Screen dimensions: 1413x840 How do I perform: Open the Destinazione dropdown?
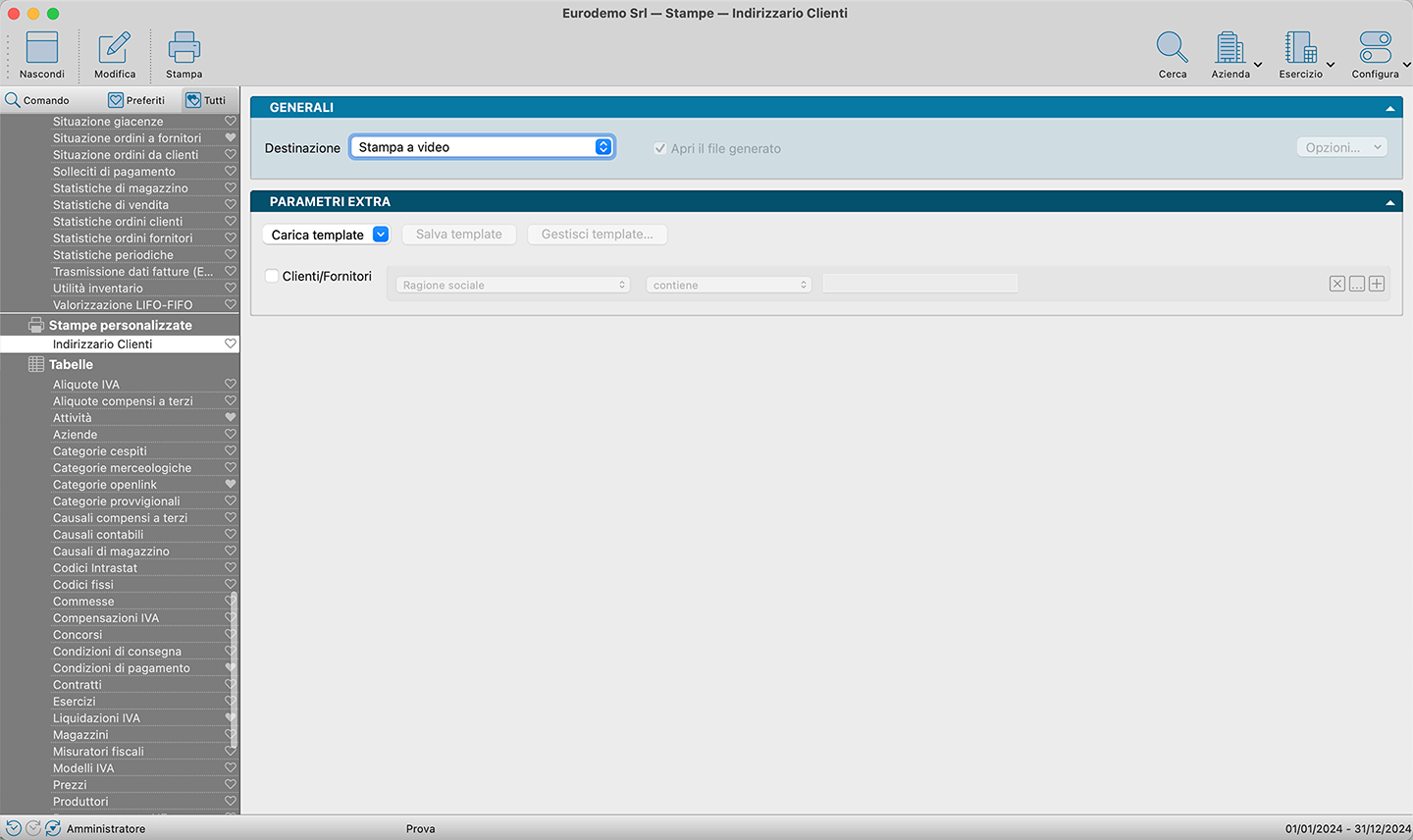point(482,147)
